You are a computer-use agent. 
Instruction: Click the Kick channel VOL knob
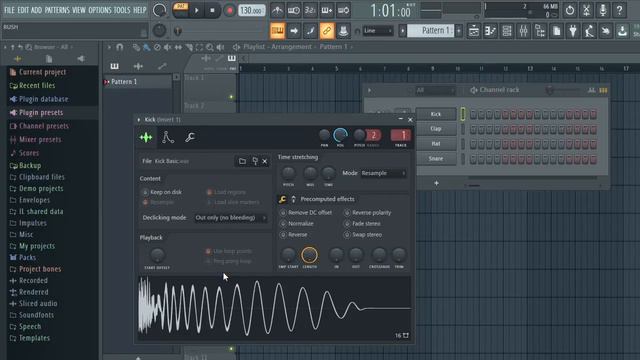click(x=340, y=135)
